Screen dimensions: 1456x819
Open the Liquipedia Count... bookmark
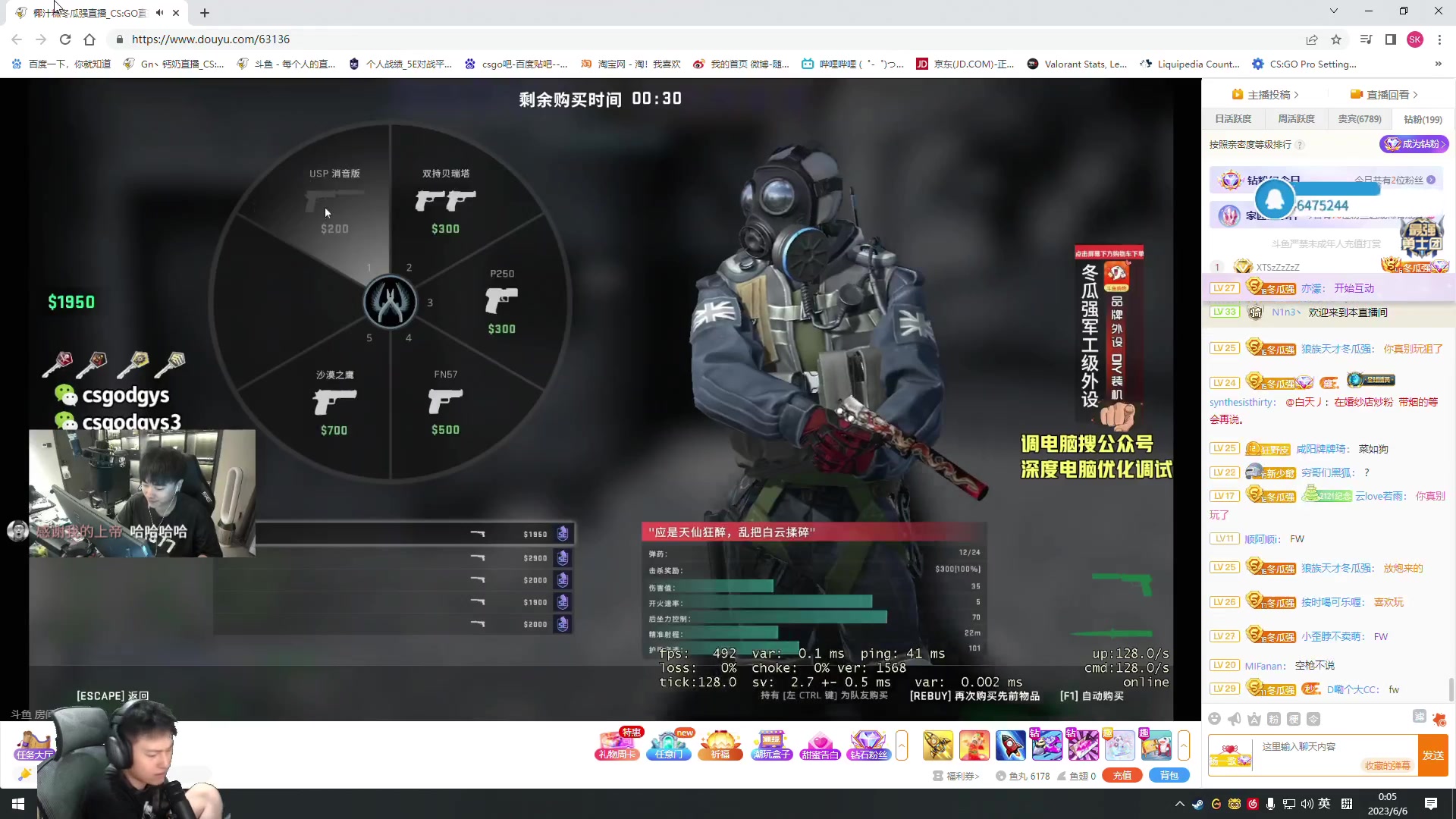click(1189, 64)
